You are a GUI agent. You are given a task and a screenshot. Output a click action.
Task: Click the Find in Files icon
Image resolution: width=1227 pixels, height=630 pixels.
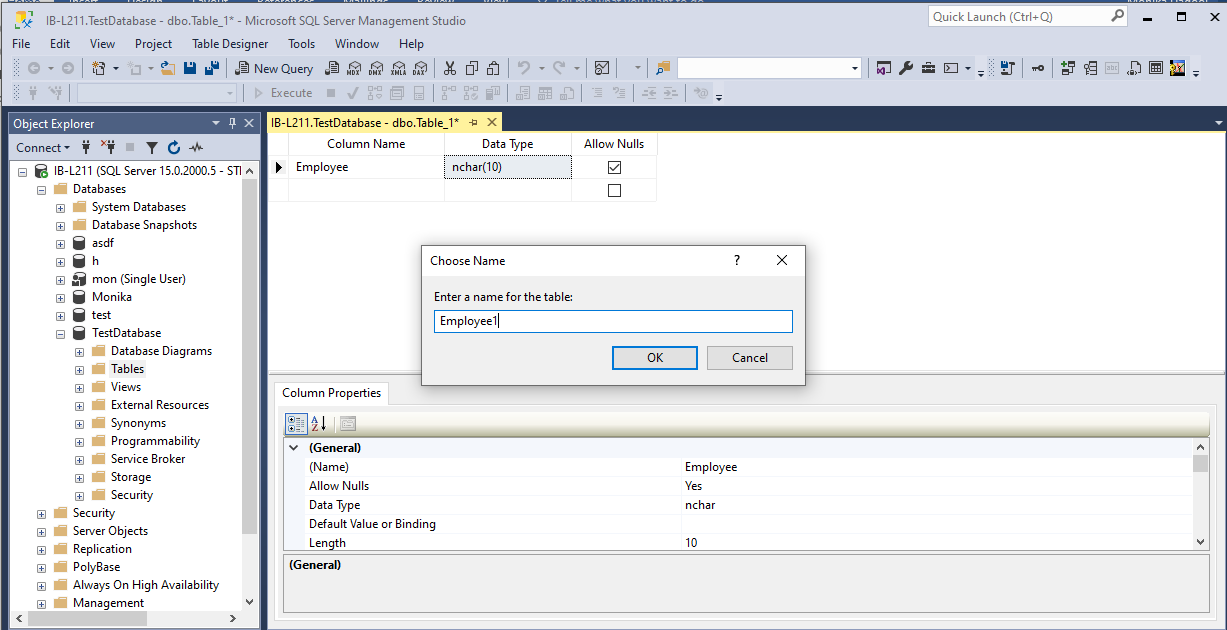[663, 68]
